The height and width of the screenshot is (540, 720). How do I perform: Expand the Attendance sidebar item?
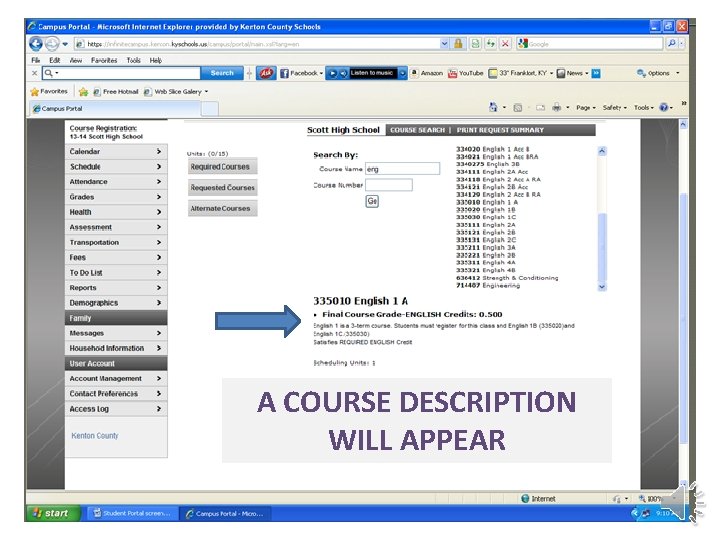tap(116, 182)
